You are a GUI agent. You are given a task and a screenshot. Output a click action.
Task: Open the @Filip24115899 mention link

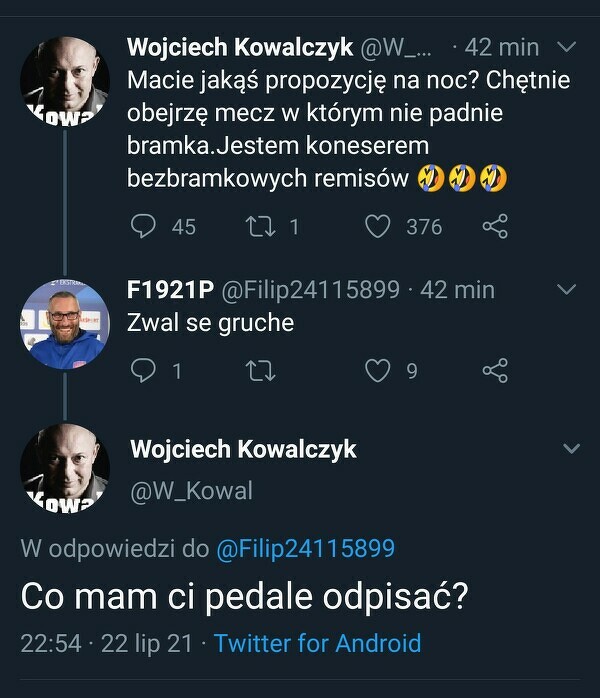pyautogui.click(x=304, y=549)
